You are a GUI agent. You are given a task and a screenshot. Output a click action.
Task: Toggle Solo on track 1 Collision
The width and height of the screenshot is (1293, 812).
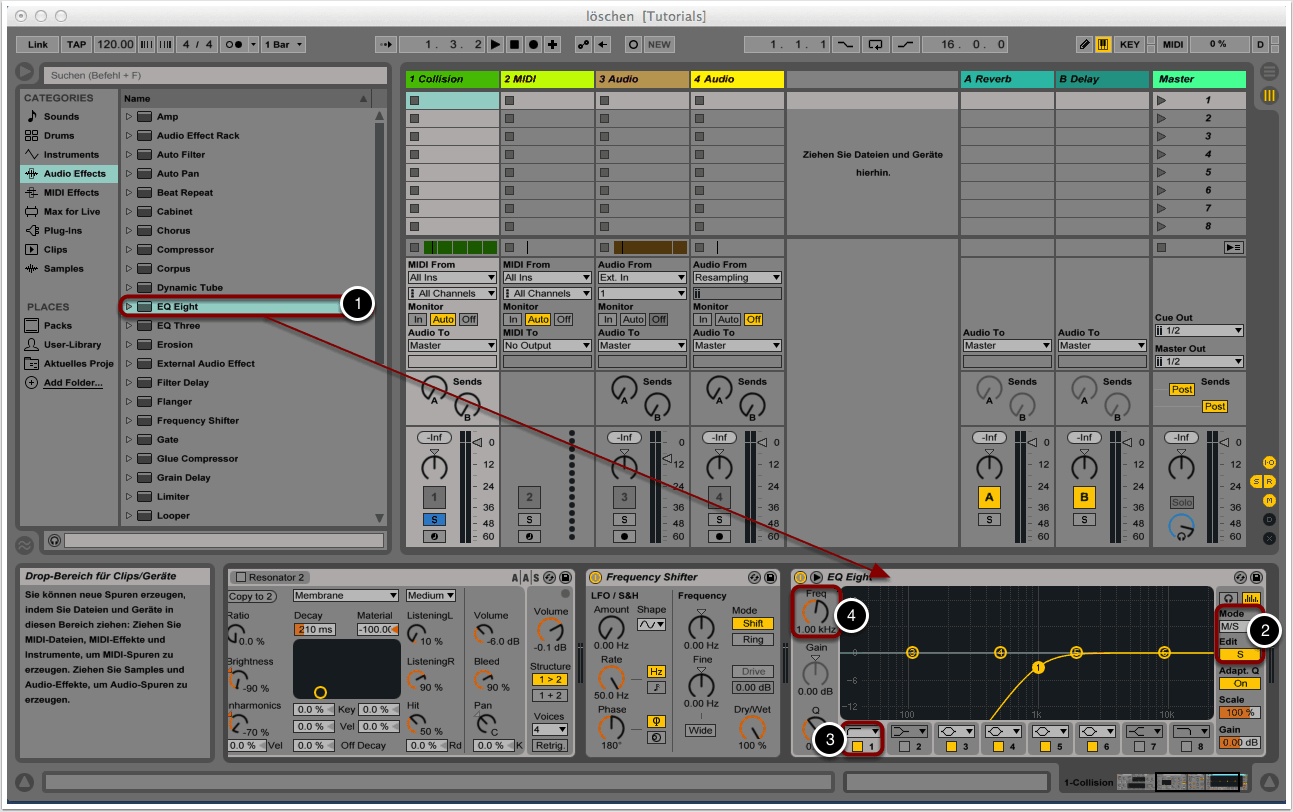tap(434, 520)
